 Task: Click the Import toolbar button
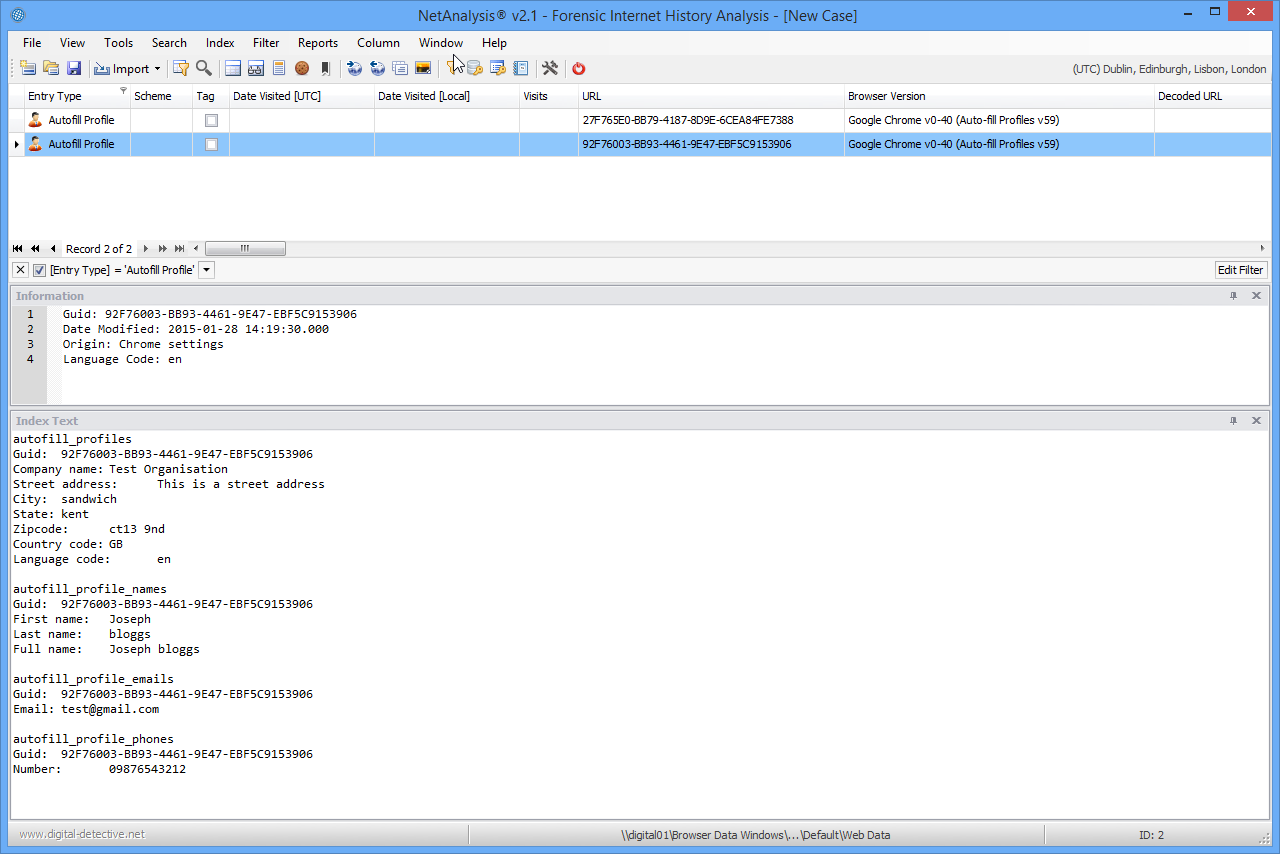pos(121,68)
